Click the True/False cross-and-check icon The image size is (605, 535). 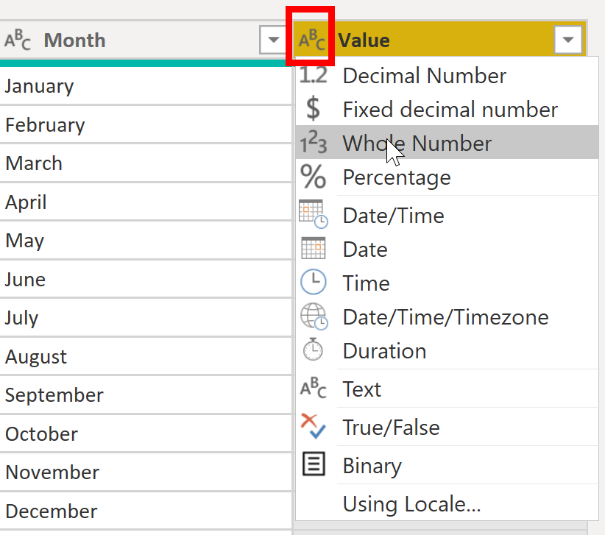coord(313,426)
